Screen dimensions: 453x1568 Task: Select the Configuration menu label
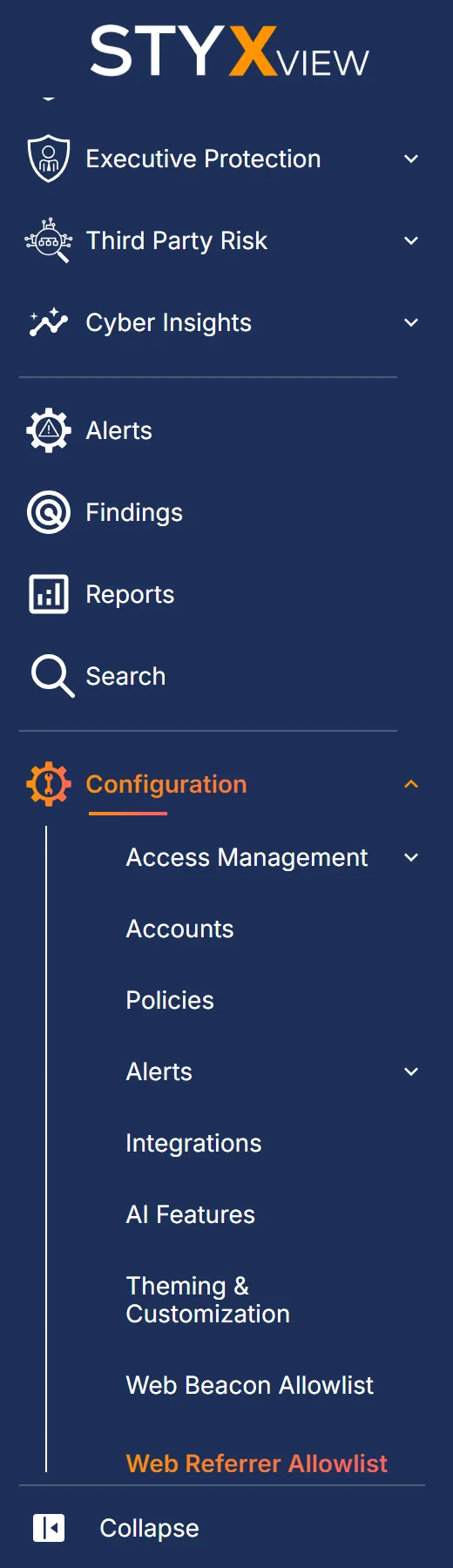click(x=166, y=784)
